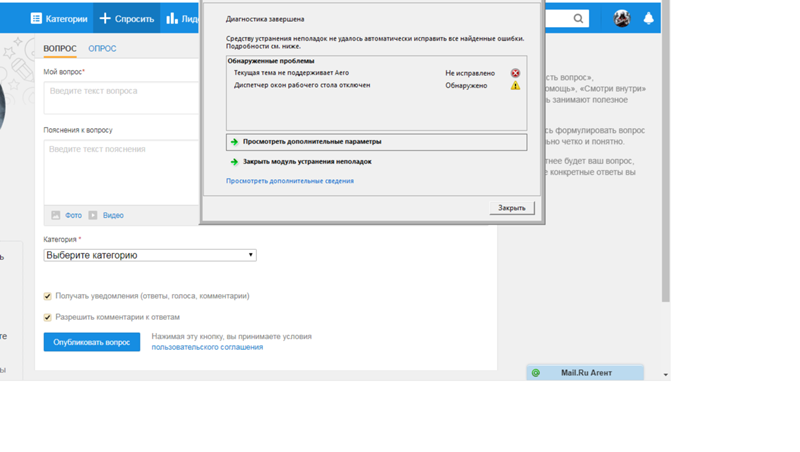Open Просмотреть дополнительные сведения link

[x=290, y=181]
